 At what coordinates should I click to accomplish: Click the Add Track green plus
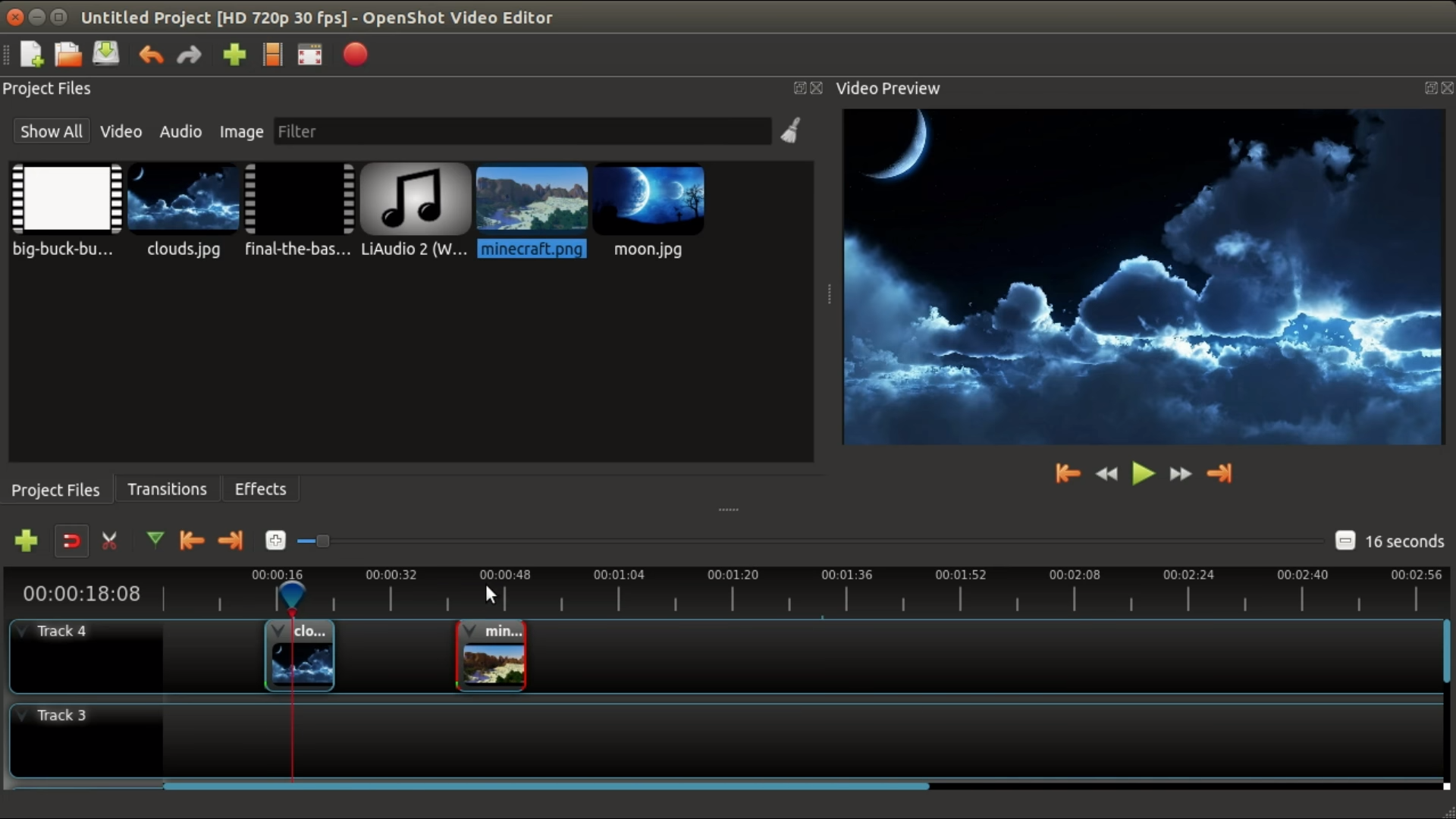pyautogui.click(x=26, y=541)
